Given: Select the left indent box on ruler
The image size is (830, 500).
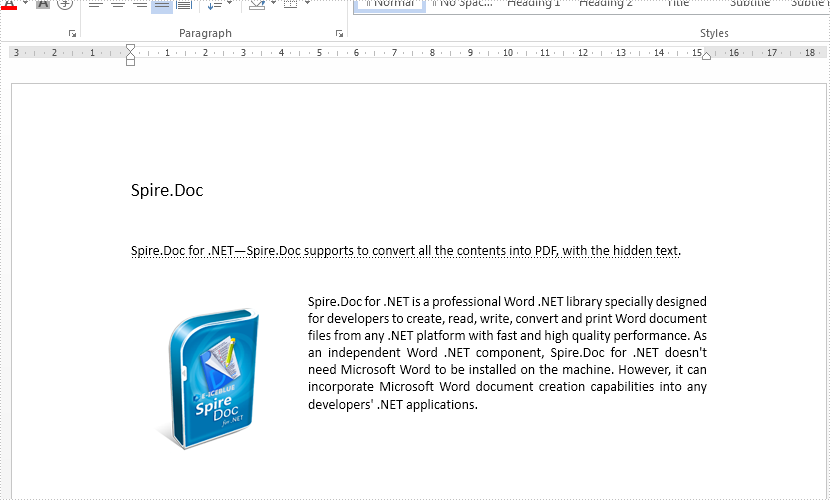Looking at the screenshot, I should coord(130,62).
